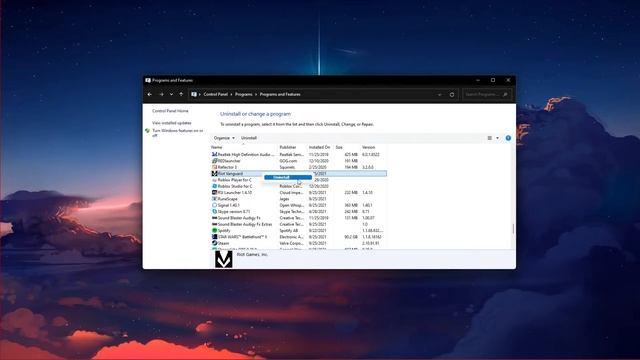Select the Spotify AB publisher cell
This screenshot has width=640, height=360.
point(289,231)
